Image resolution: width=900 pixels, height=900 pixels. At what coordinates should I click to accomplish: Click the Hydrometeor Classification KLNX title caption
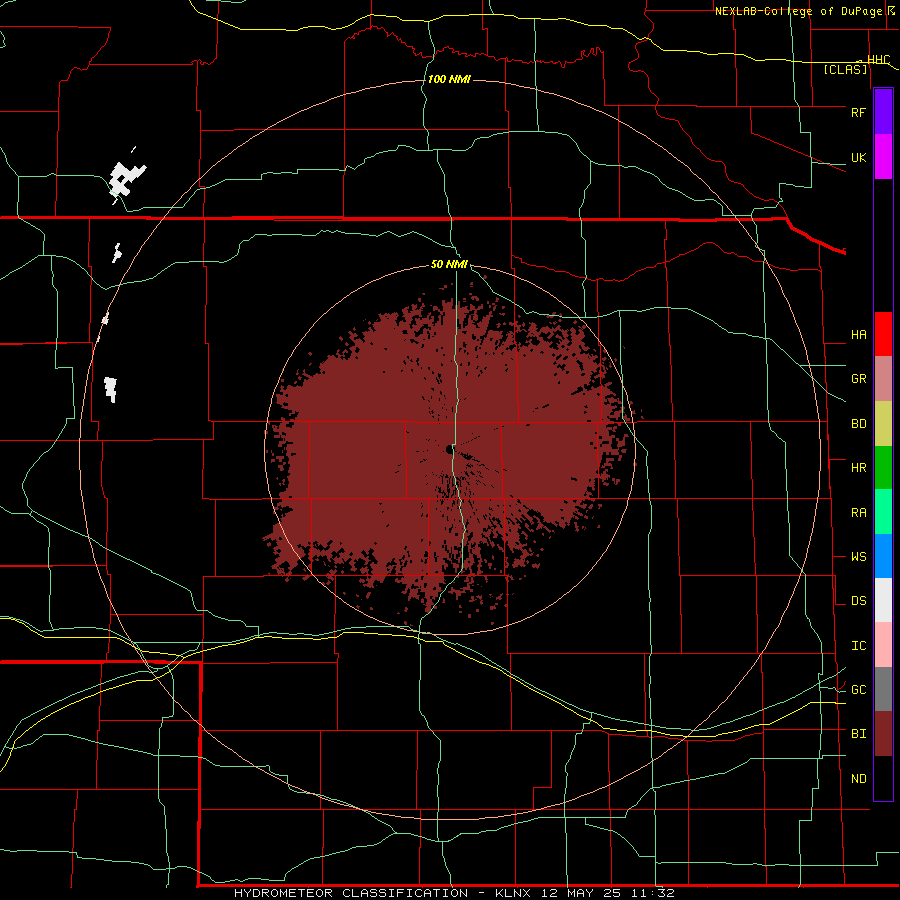pyautogui.click(x=454, y=893)
